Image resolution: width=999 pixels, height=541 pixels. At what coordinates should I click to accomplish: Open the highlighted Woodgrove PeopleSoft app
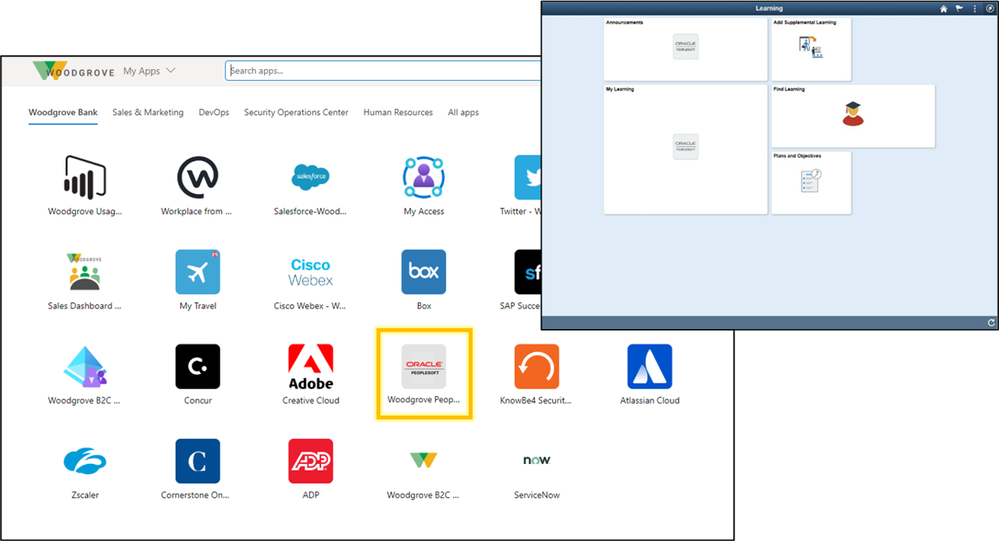pyautogui.click(x=424, y=374)
